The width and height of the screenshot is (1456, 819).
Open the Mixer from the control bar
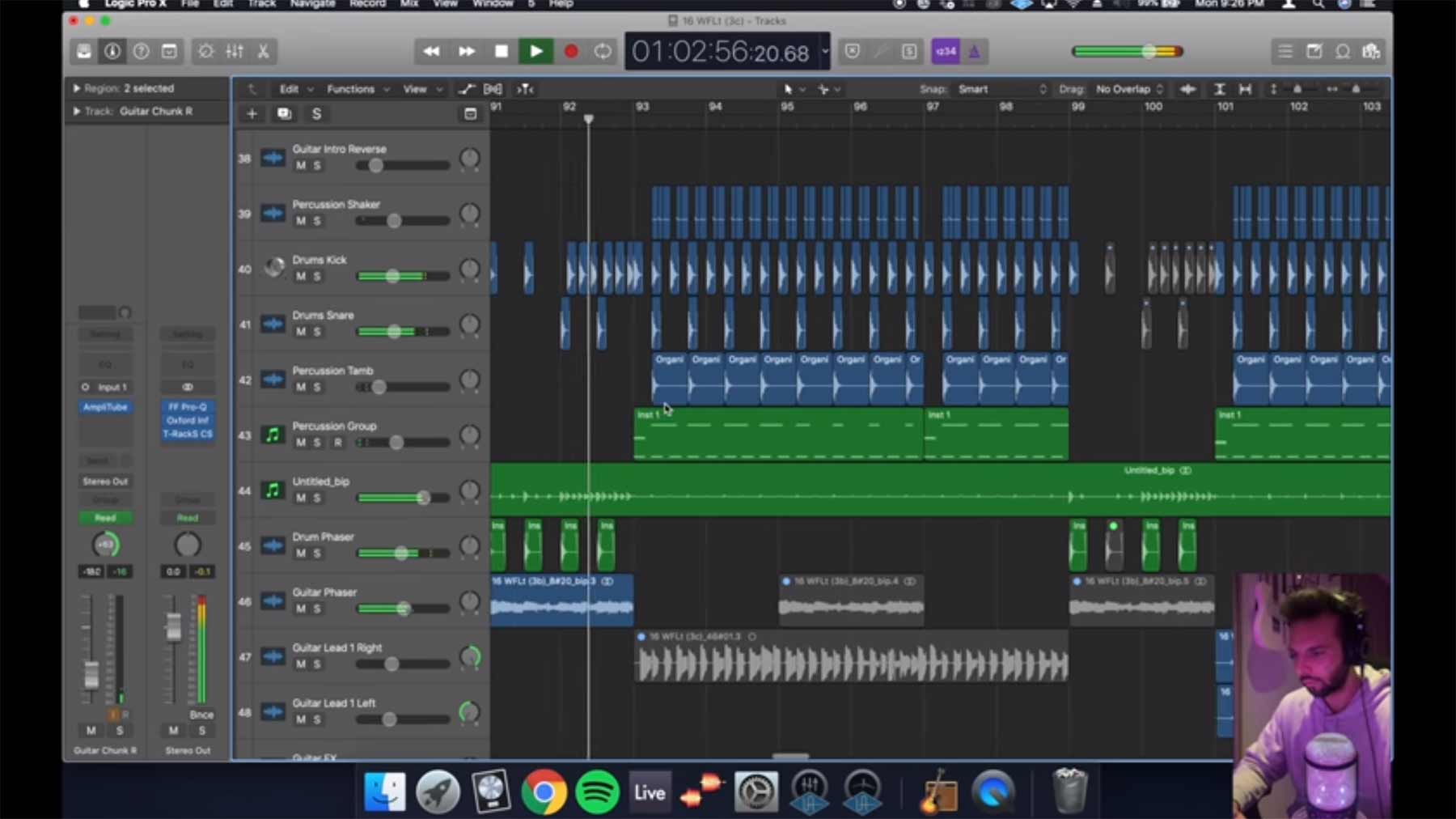235,52
